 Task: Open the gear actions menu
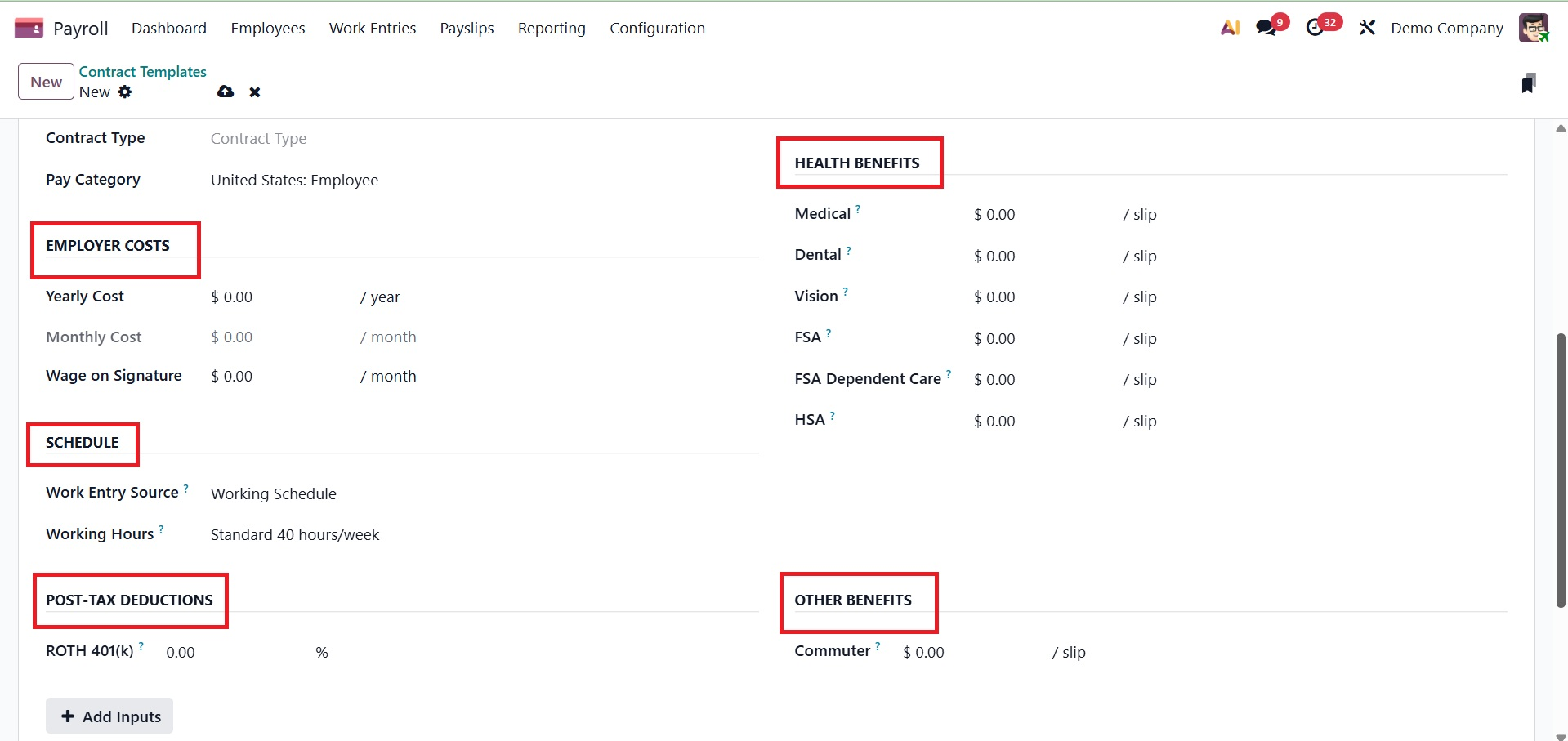(125, 92)
